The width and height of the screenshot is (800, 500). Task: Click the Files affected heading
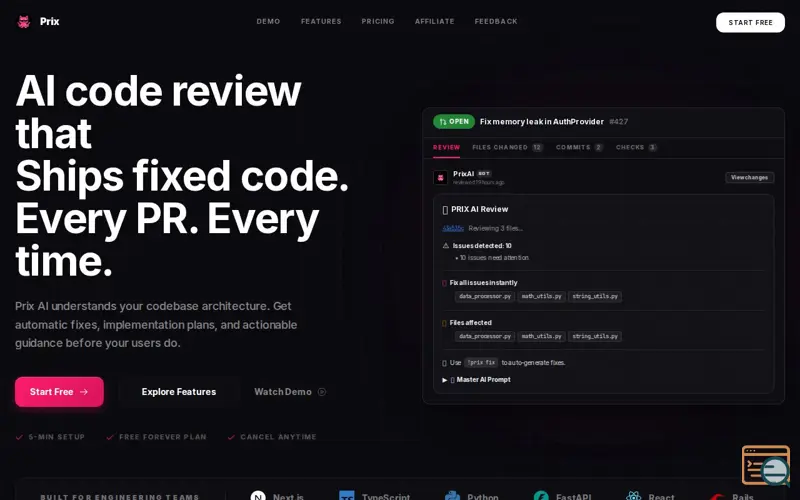coord(470,322)
